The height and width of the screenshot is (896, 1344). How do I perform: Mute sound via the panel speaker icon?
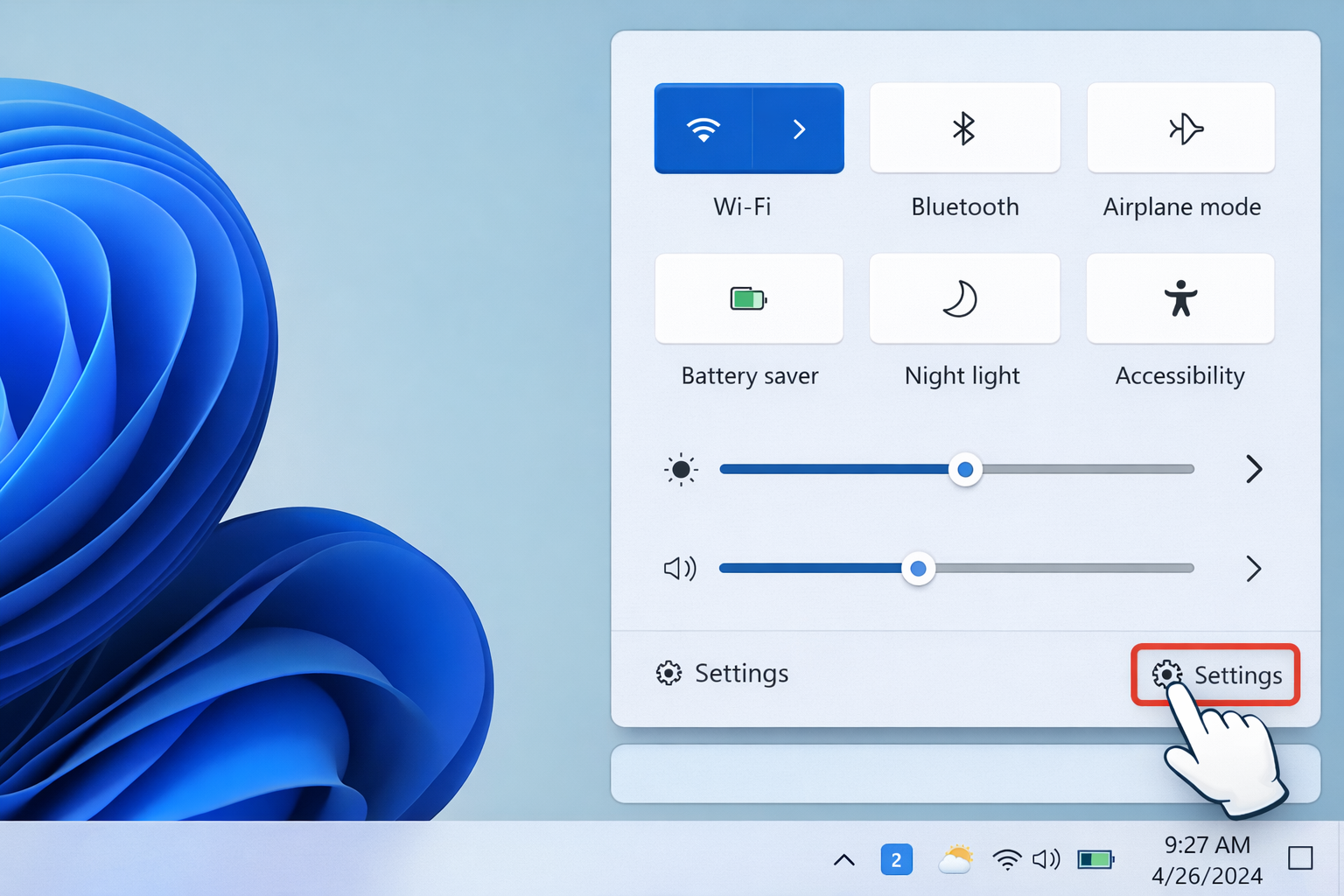tap(680, 569)
